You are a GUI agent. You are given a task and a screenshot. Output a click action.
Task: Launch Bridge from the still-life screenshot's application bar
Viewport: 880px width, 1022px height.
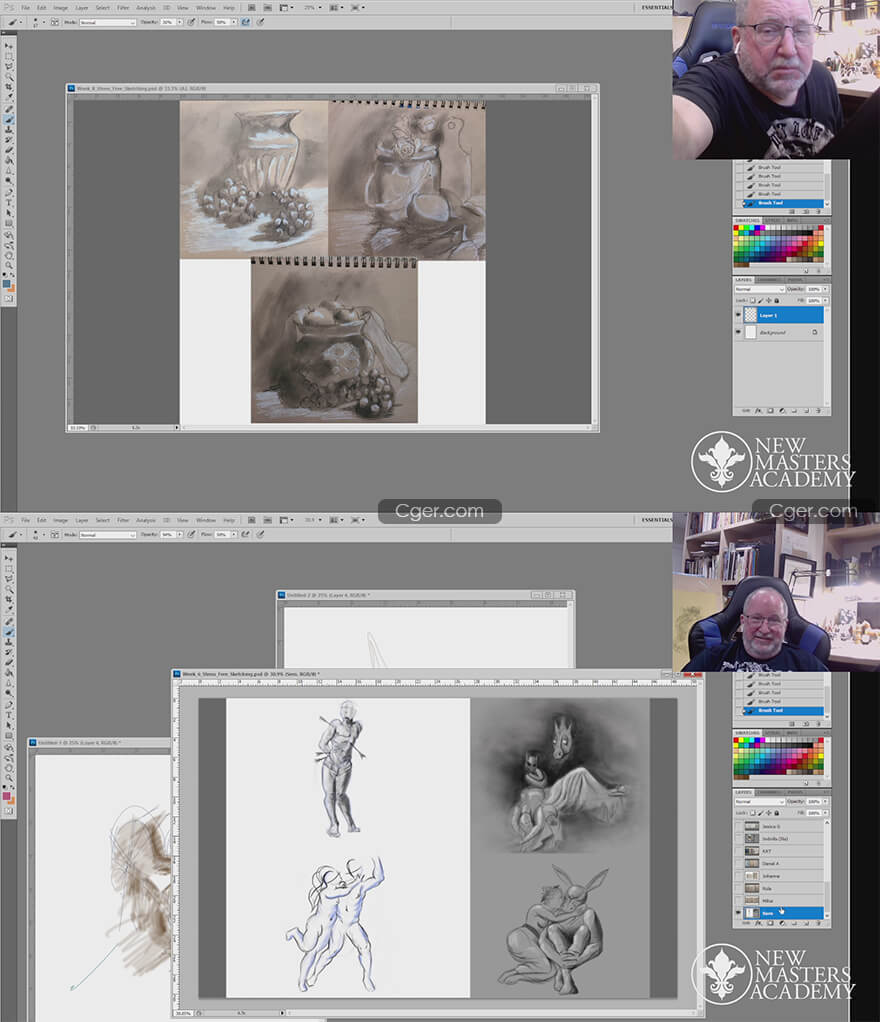[x=252, y=8]
